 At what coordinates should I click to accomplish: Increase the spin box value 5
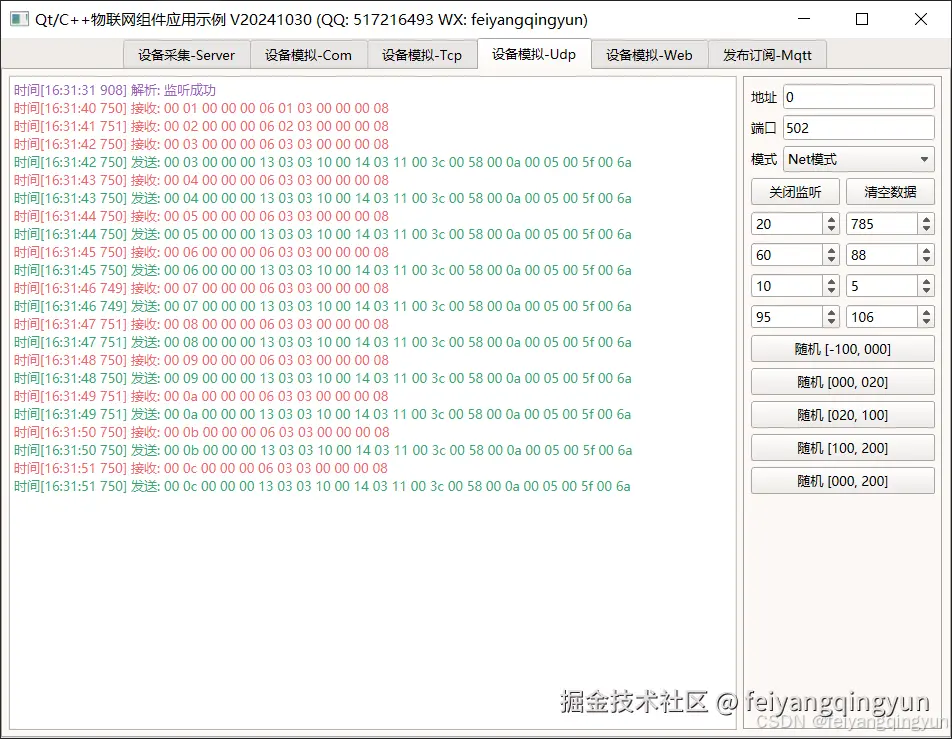(926, 281)
